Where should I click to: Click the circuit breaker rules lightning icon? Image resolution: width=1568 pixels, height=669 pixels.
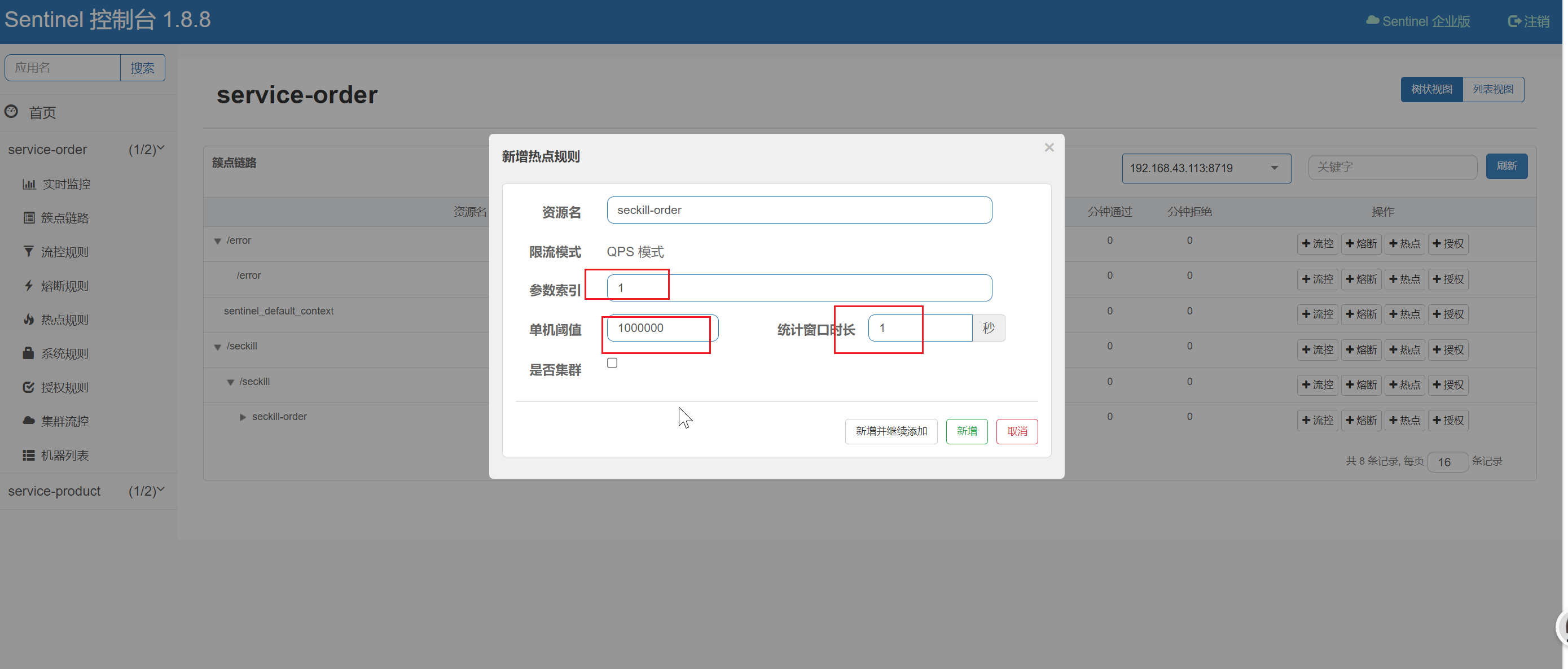[x=29, y=285]
